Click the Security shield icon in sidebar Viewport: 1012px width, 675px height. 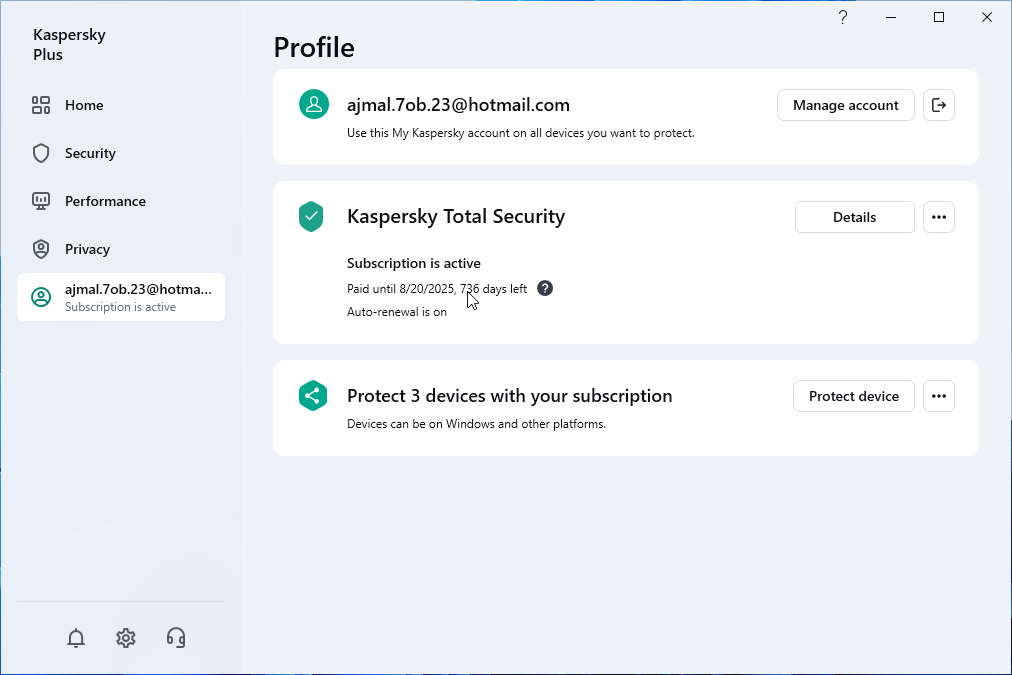coord(41,153)
